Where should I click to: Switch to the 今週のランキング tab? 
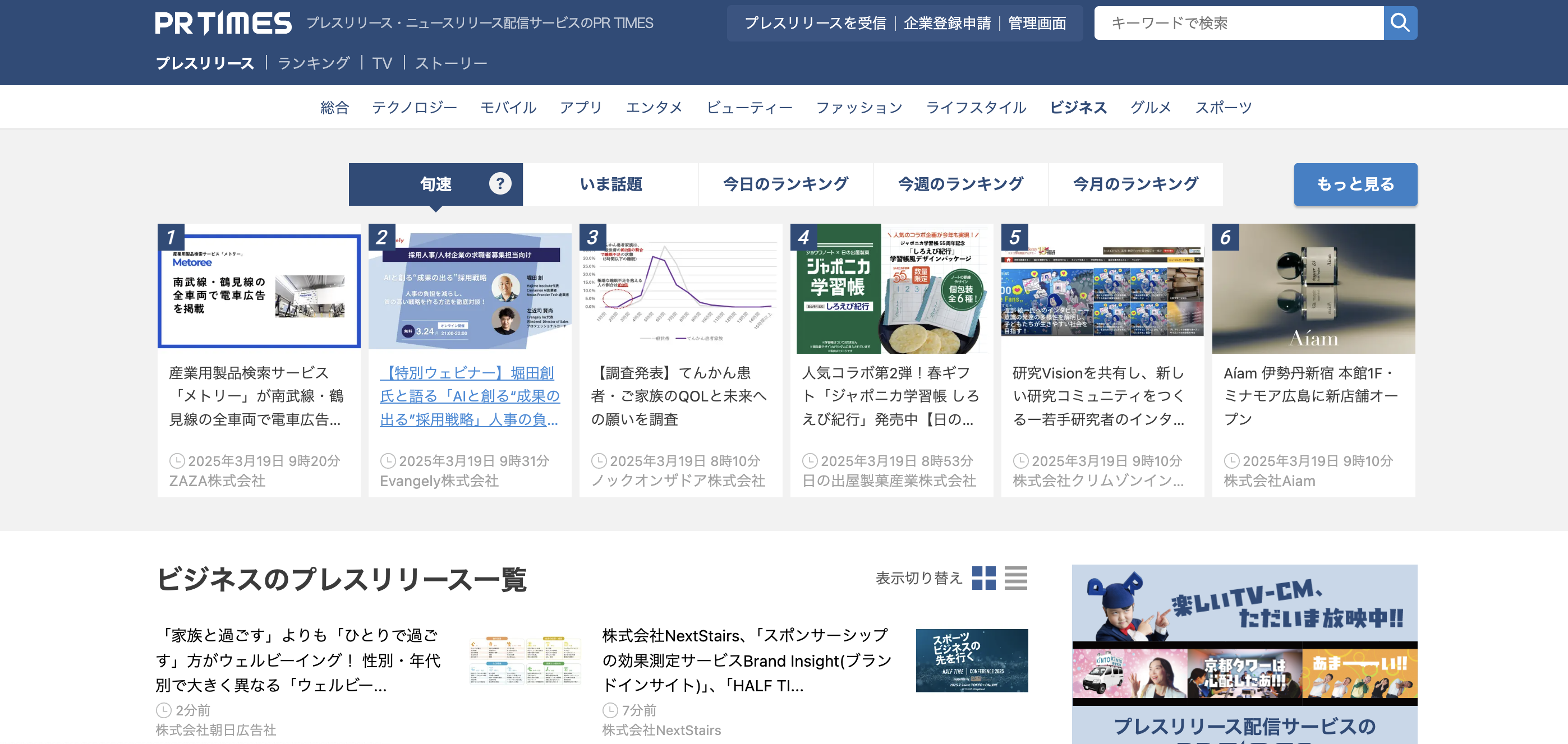point(960,184)
